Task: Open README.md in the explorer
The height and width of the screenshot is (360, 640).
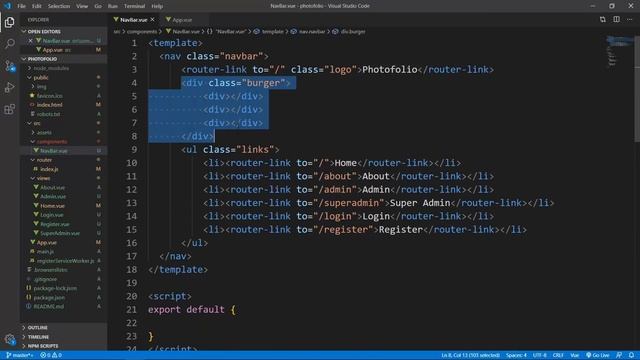Action: tap(49, 307)
